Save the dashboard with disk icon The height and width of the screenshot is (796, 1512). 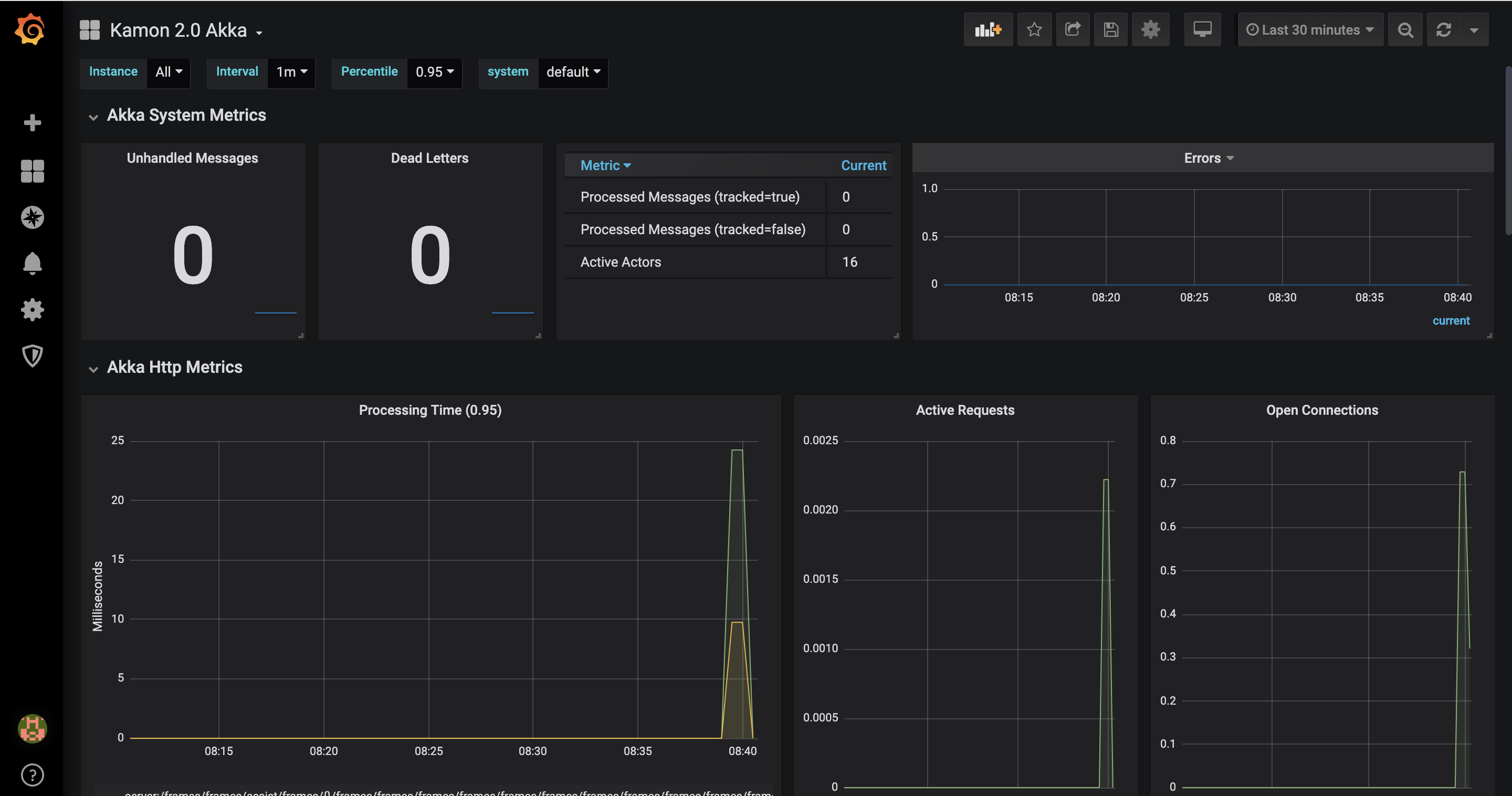(x=1110, y=30)
